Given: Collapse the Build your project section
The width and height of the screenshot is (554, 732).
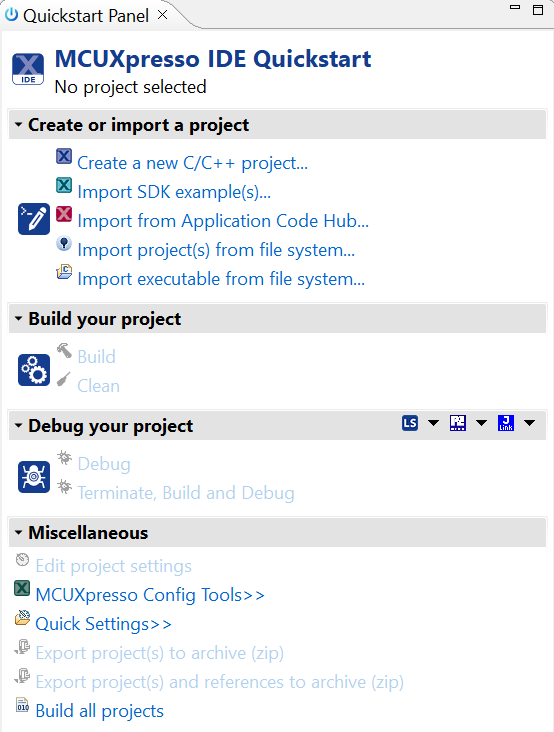Looking at the screenshot, I should [19, 318].
